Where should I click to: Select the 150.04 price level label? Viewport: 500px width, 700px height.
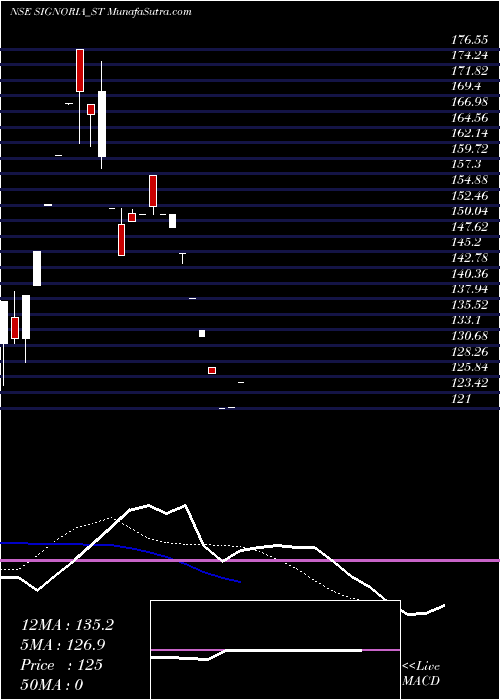(469, 211)
